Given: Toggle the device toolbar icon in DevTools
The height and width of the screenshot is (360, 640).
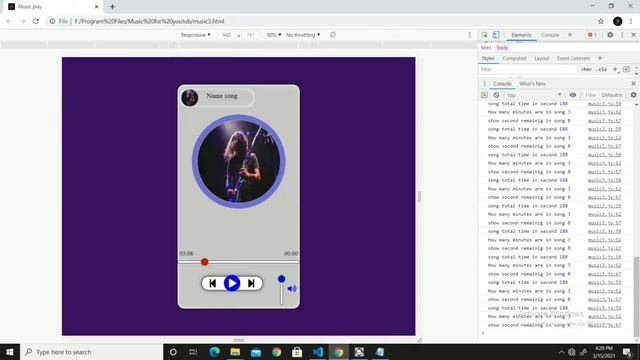Looking at the screenshot, I should (496, 35).
